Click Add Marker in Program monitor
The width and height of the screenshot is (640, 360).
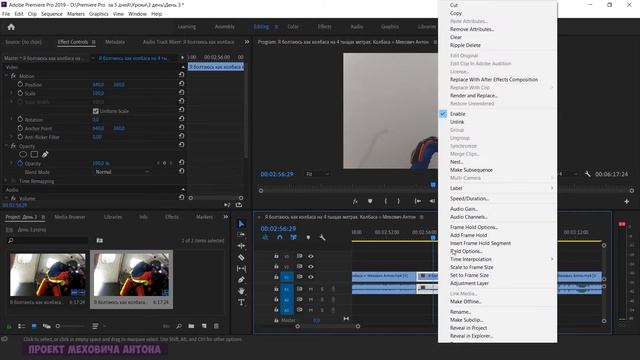click(x=370, y=201)
